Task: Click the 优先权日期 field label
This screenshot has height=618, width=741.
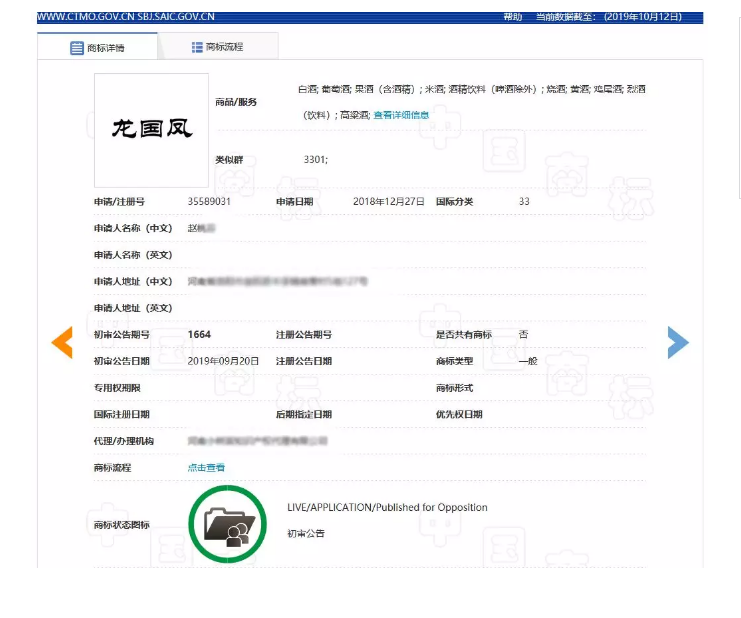Action: (x=459, y=414)
